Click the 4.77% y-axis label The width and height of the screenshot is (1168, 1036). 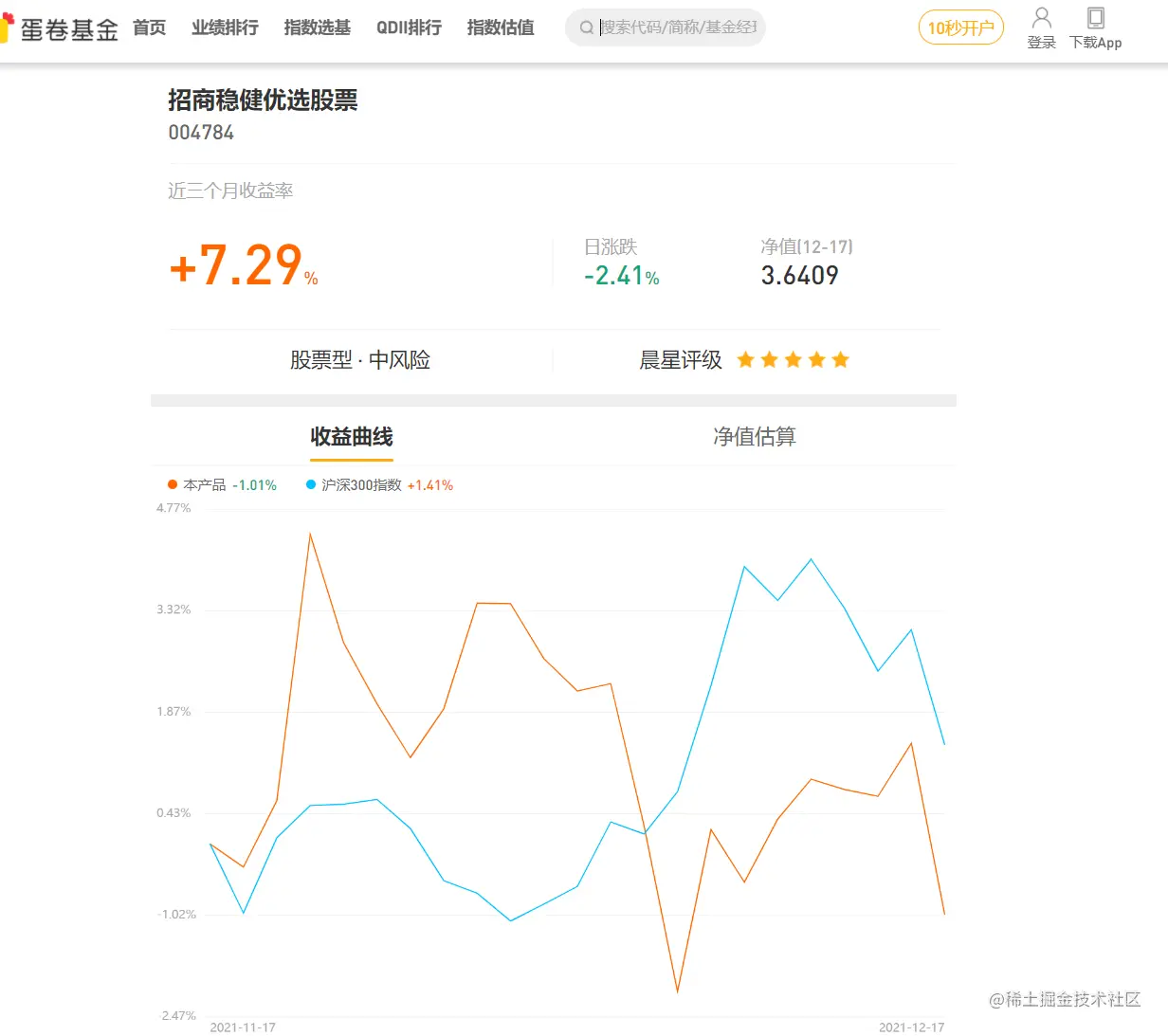(x=173, y=508)
